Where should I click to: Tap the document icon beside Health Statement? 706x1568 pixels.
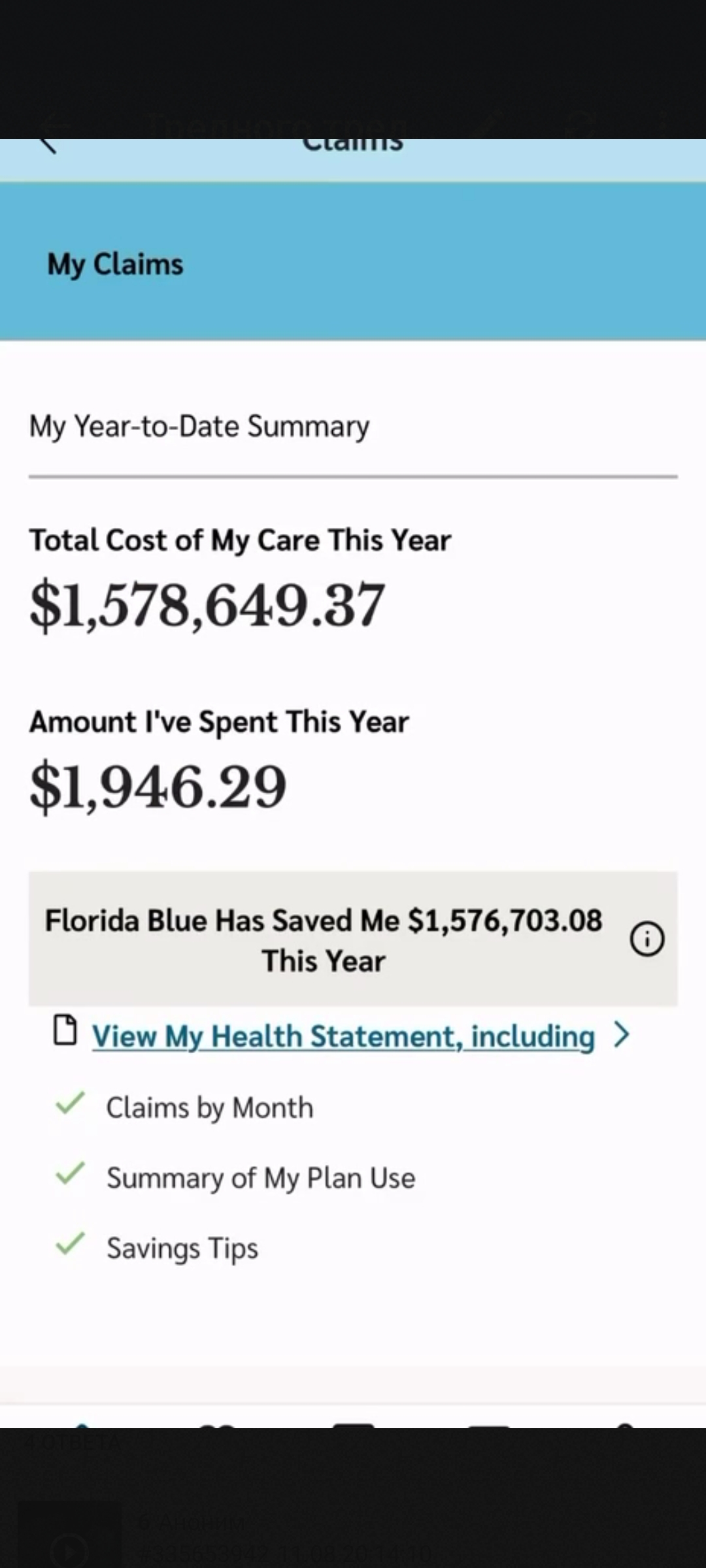point(64,1030)
